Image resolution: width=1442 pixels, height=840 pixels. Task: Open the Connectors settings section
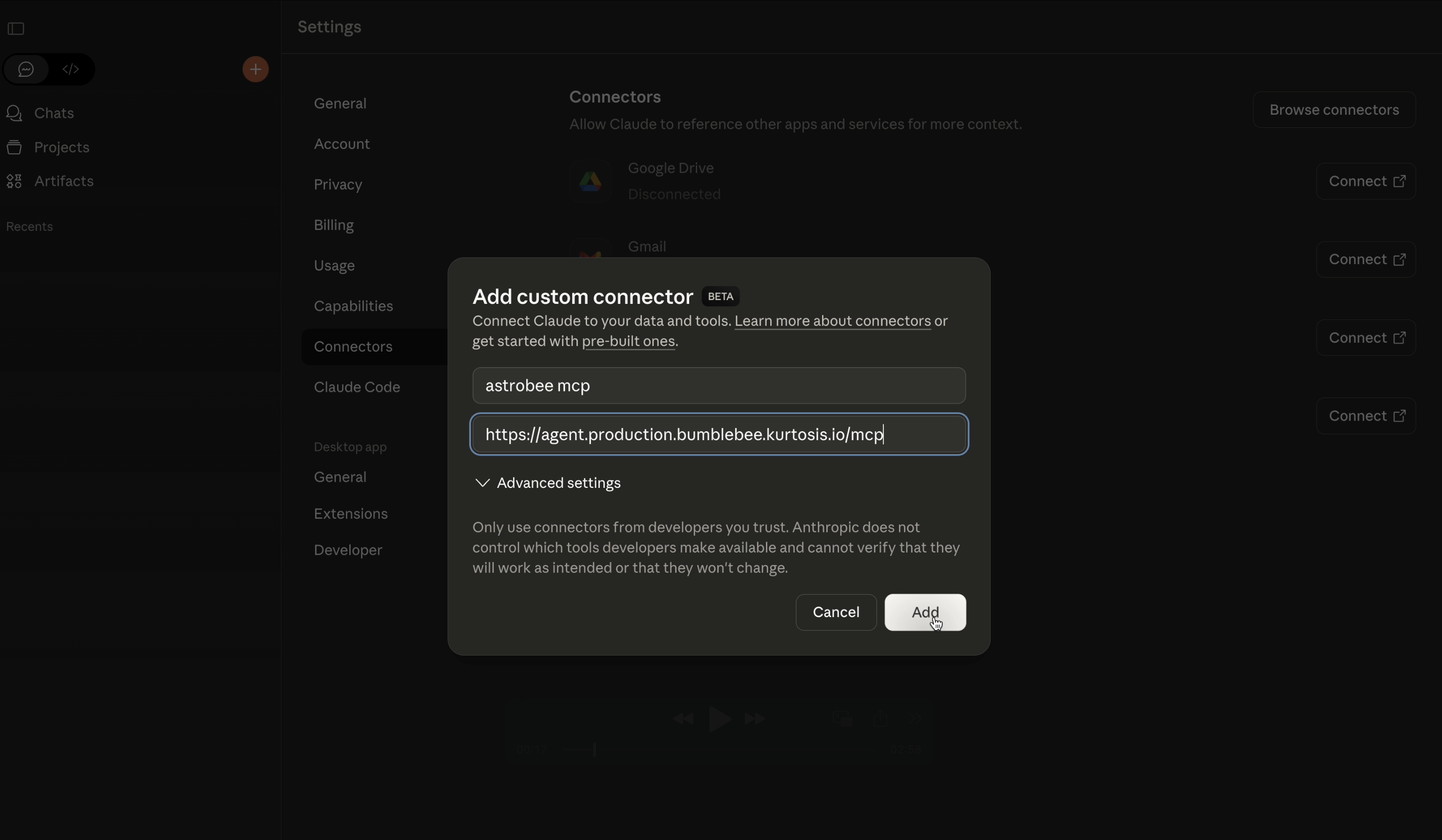pyautogui.click(x=353, y=346)
